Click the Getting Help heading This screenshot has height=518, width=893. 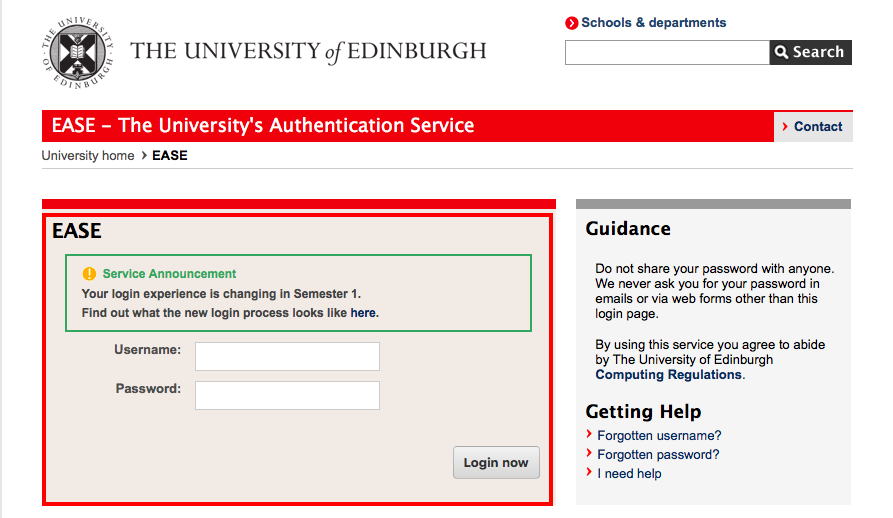click(x=644, y=412)
